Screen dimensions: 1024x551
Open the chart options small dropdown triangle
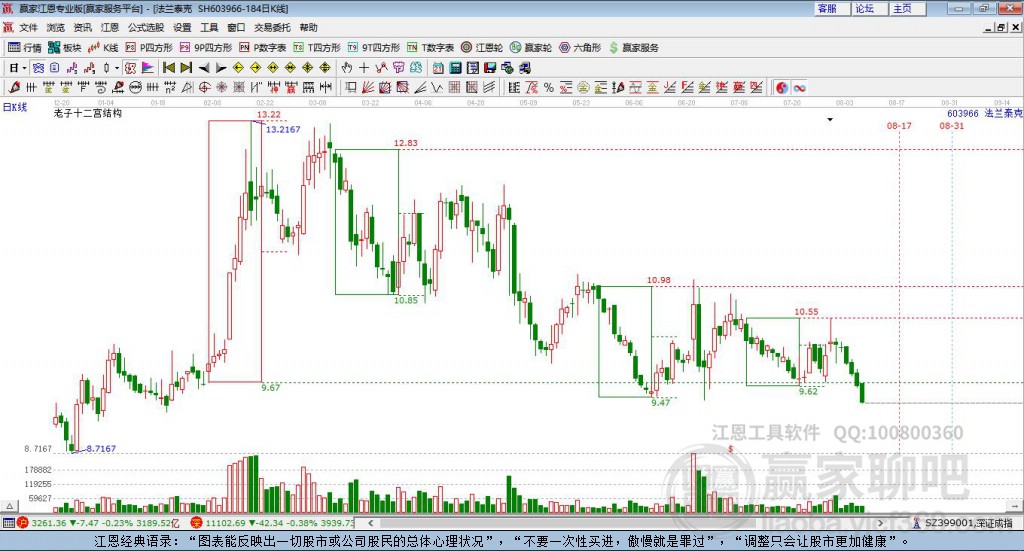[830, 119]
